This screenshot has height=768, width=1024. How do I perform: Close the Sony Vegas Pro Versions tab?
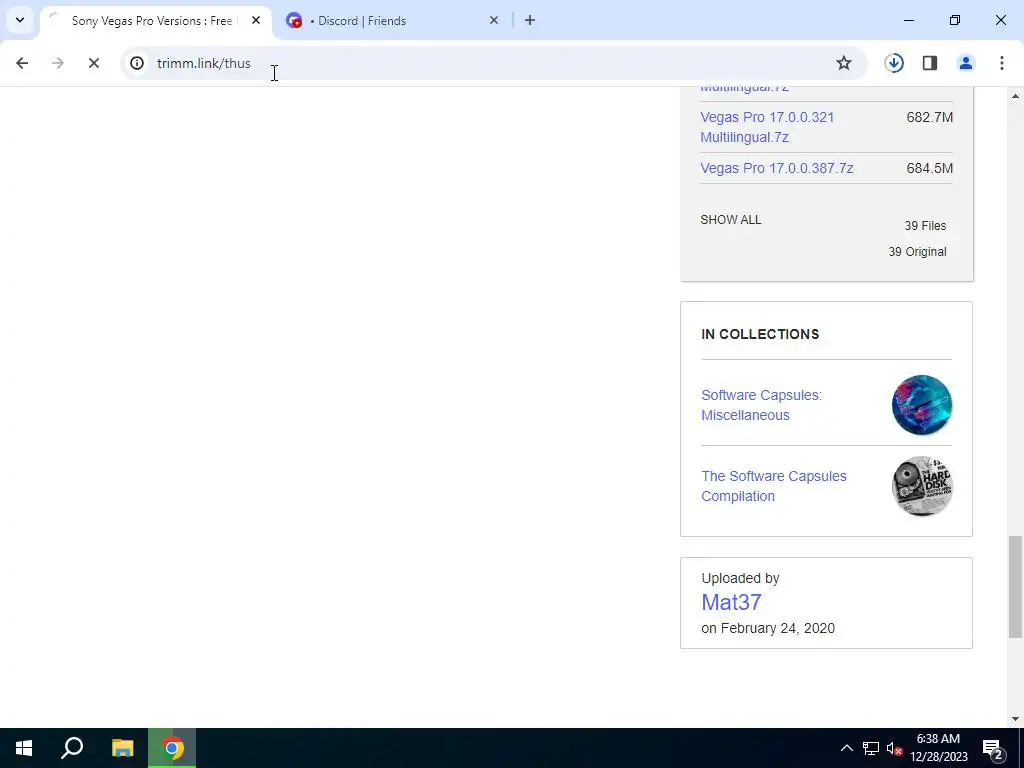coord(256,20)
